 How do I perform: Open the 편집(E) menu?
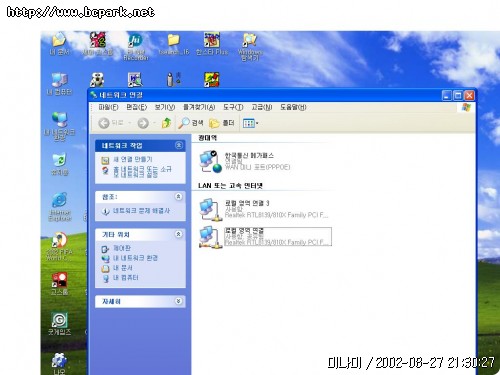click(x=136, y=107)
